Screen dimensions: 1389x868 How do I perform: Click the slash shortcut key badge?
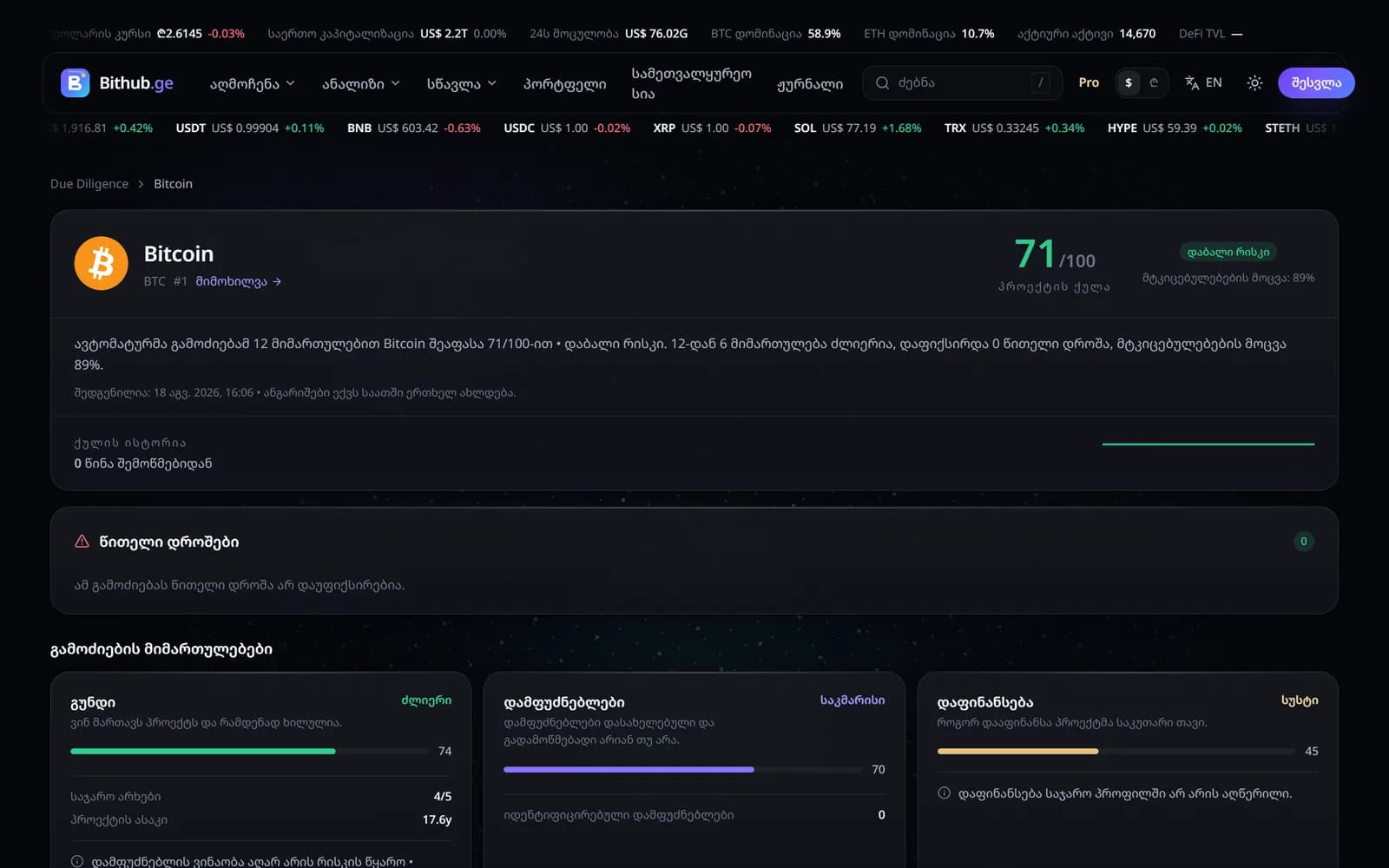pyautogui.click(x=1041, y=82)
